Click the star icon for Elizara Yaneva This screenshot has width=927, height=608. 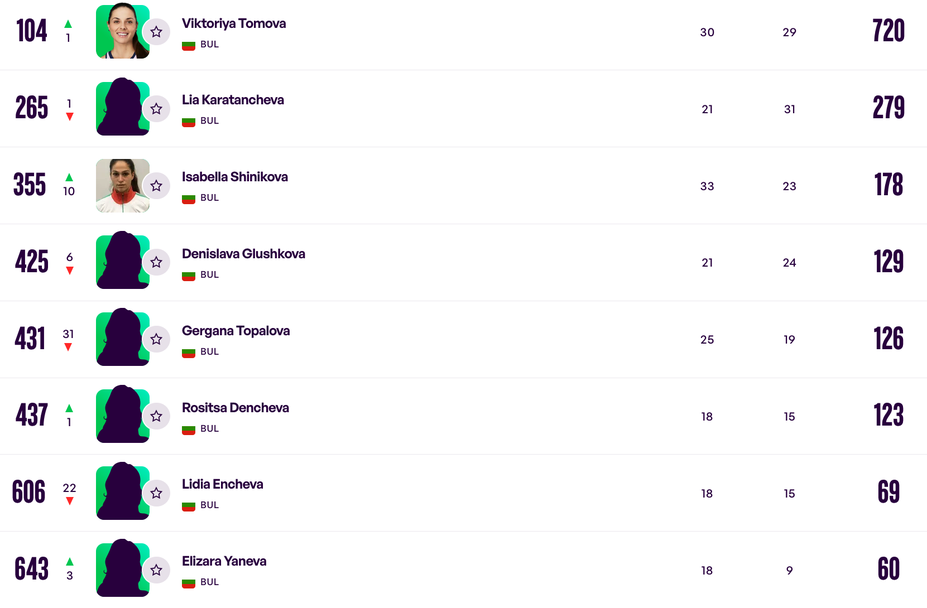156,570
